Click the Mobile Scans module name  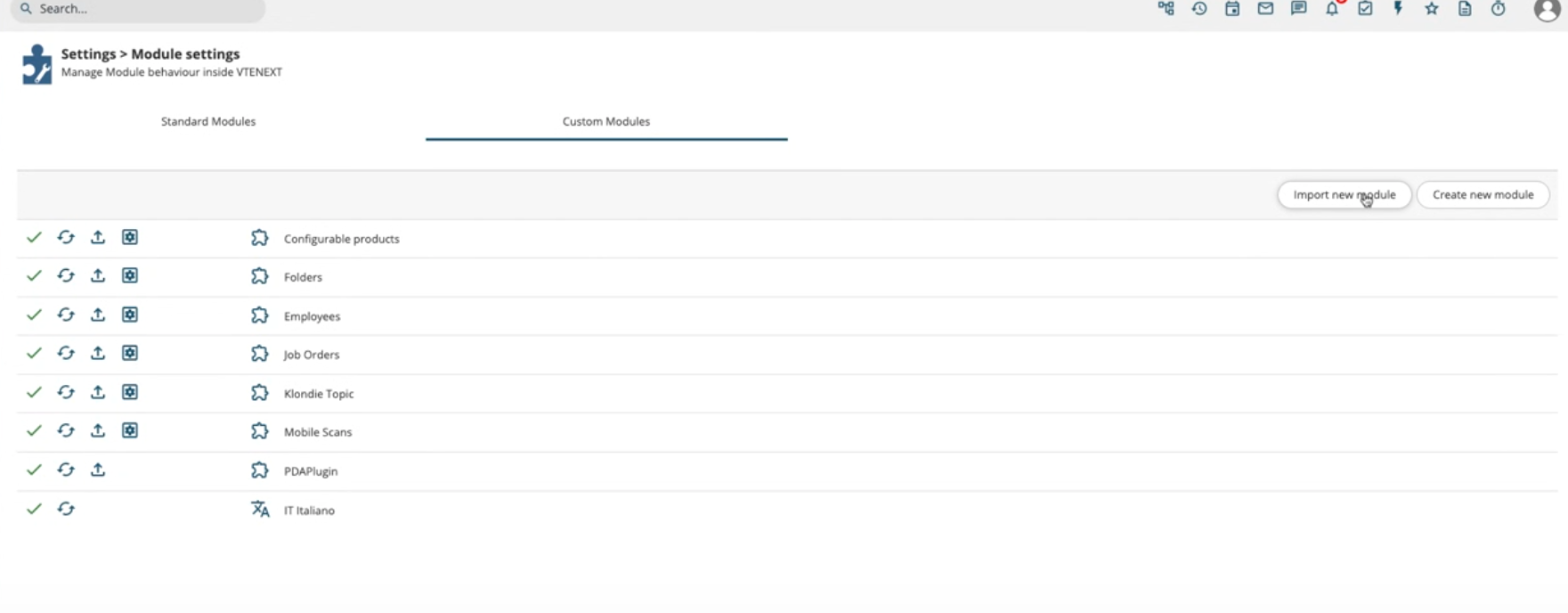pyautogui.click(x=318, y=432)
